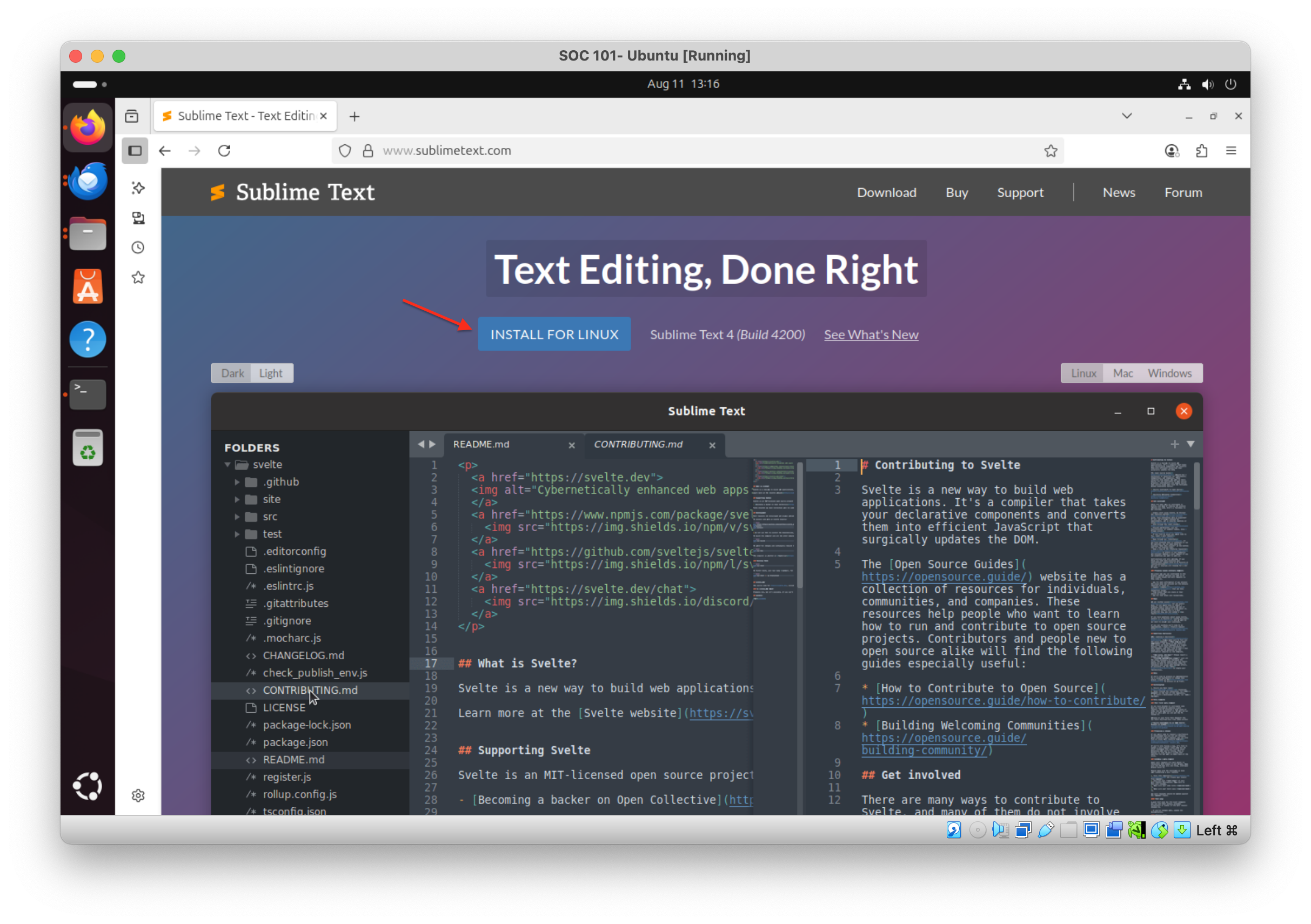Open Firefox View tab overview button
This screenshot has width=1311, height=924.
[x=132, y=116]
